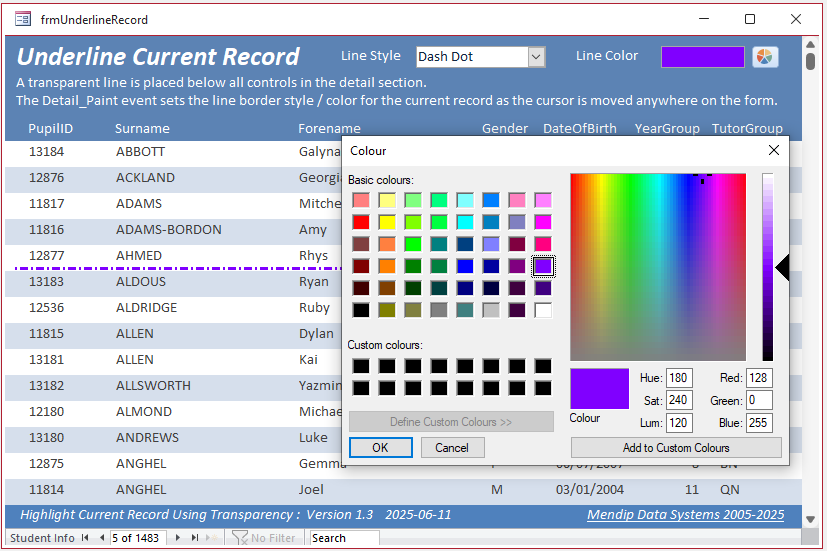Select the pure blue basic colour
The width and height of the screenshot is (827, 551).
coord(465,266)
